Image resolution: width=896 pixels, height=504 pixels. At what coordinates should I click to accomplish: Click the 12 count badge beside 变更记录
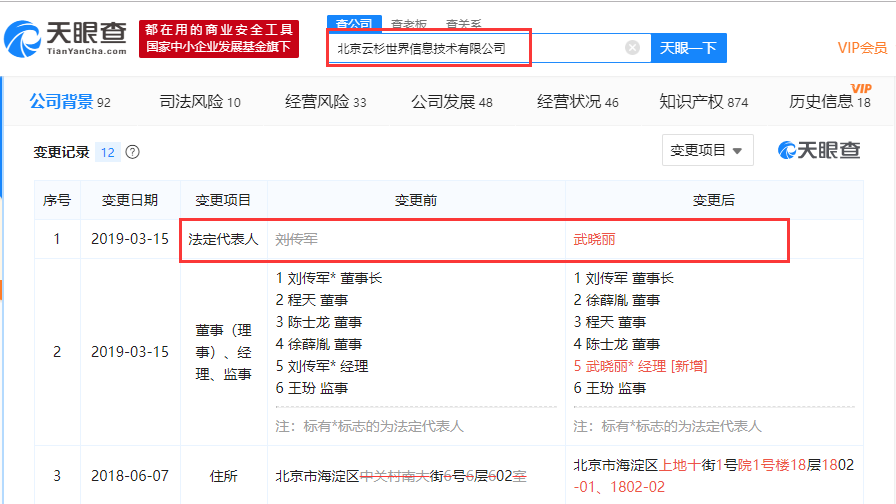click(x=107, y=153)
